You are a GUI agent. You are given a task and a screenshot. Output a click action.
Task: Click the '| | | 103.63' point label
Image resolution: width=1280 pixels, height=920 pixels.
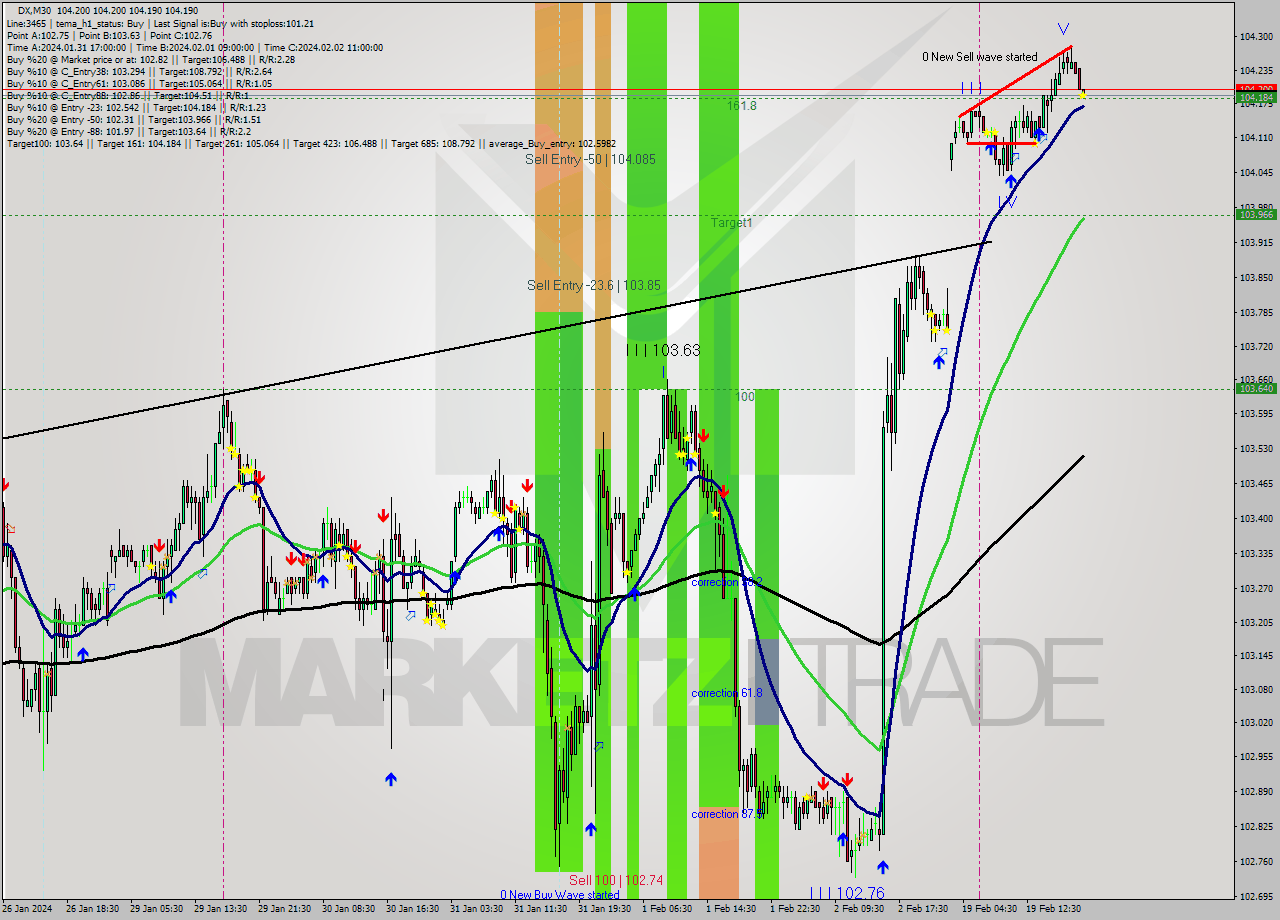coord(663,350)
